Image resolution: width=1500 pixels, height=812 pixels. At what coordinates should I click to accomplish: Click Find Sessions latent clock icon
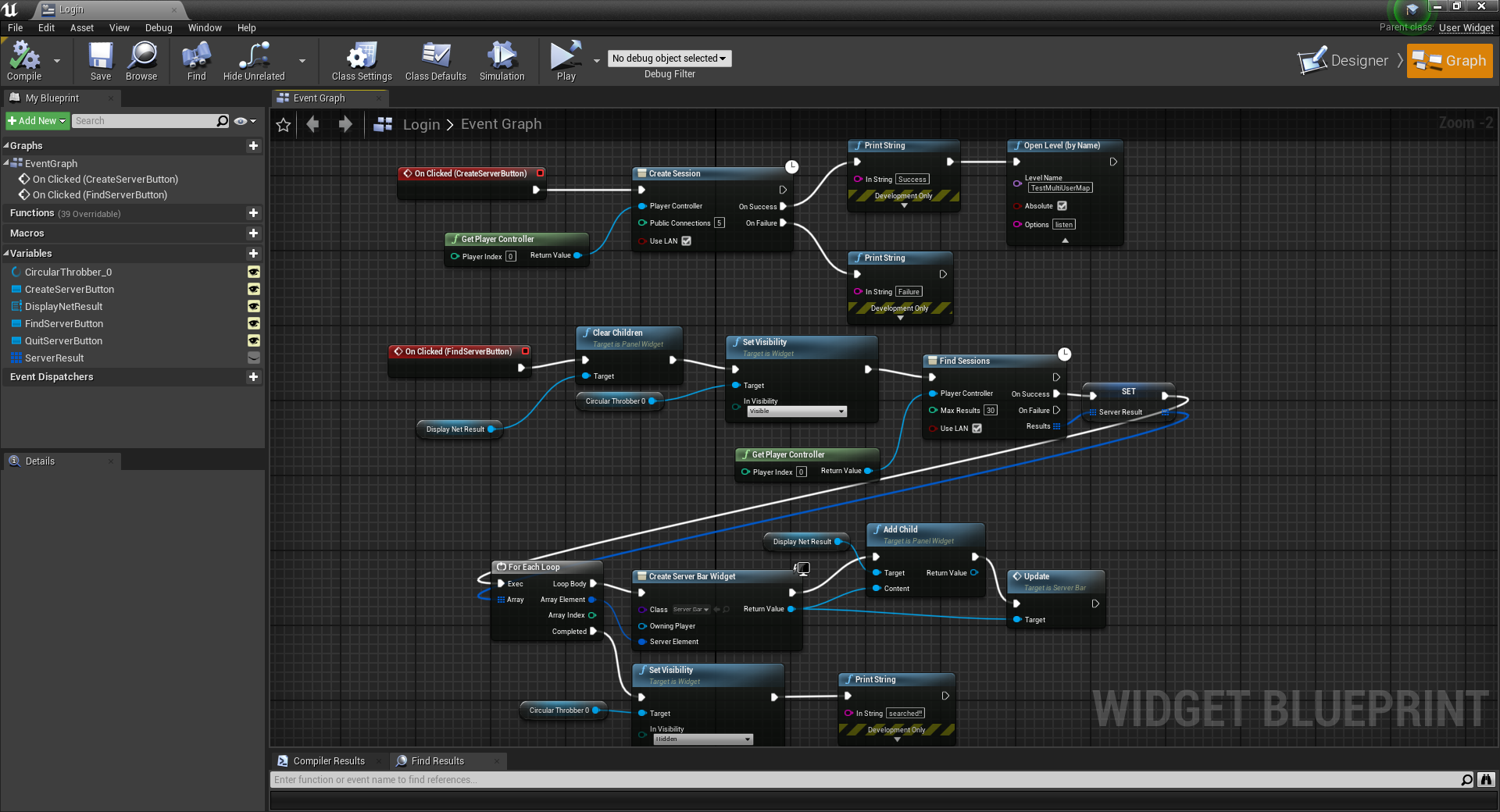coord(1064,354)
